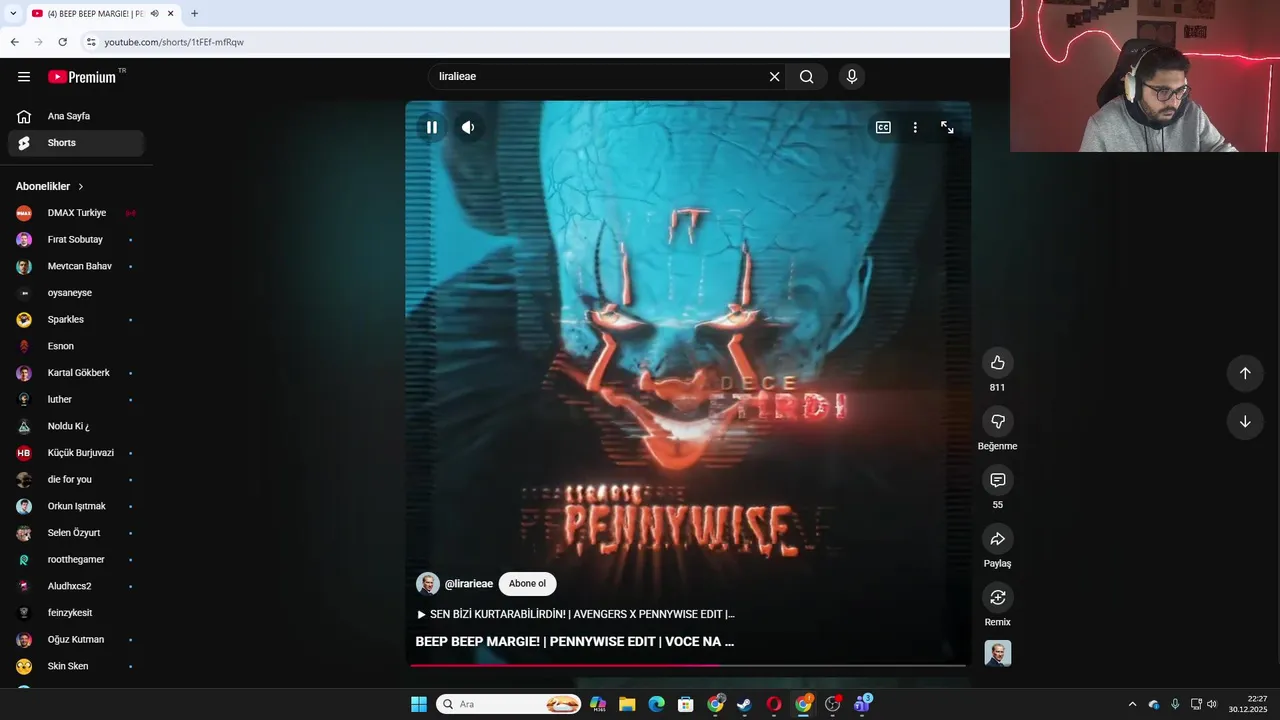Click the YouTube Premium logo
Screen dimensions: 1280x720
coord(82,77)
